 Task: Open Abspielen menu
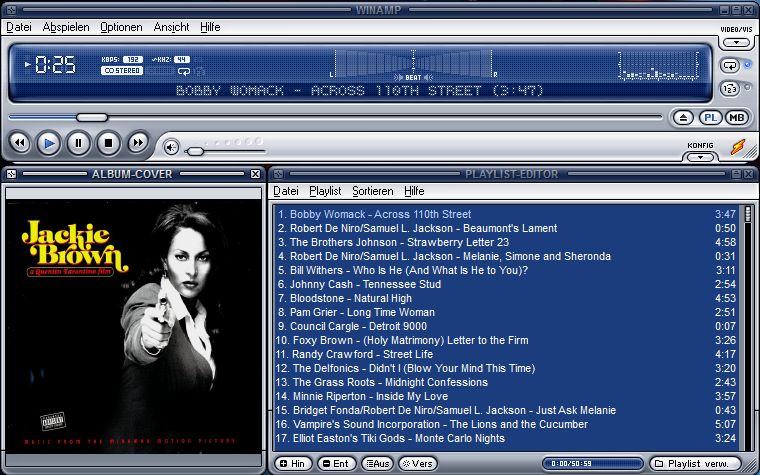(66, 27)
